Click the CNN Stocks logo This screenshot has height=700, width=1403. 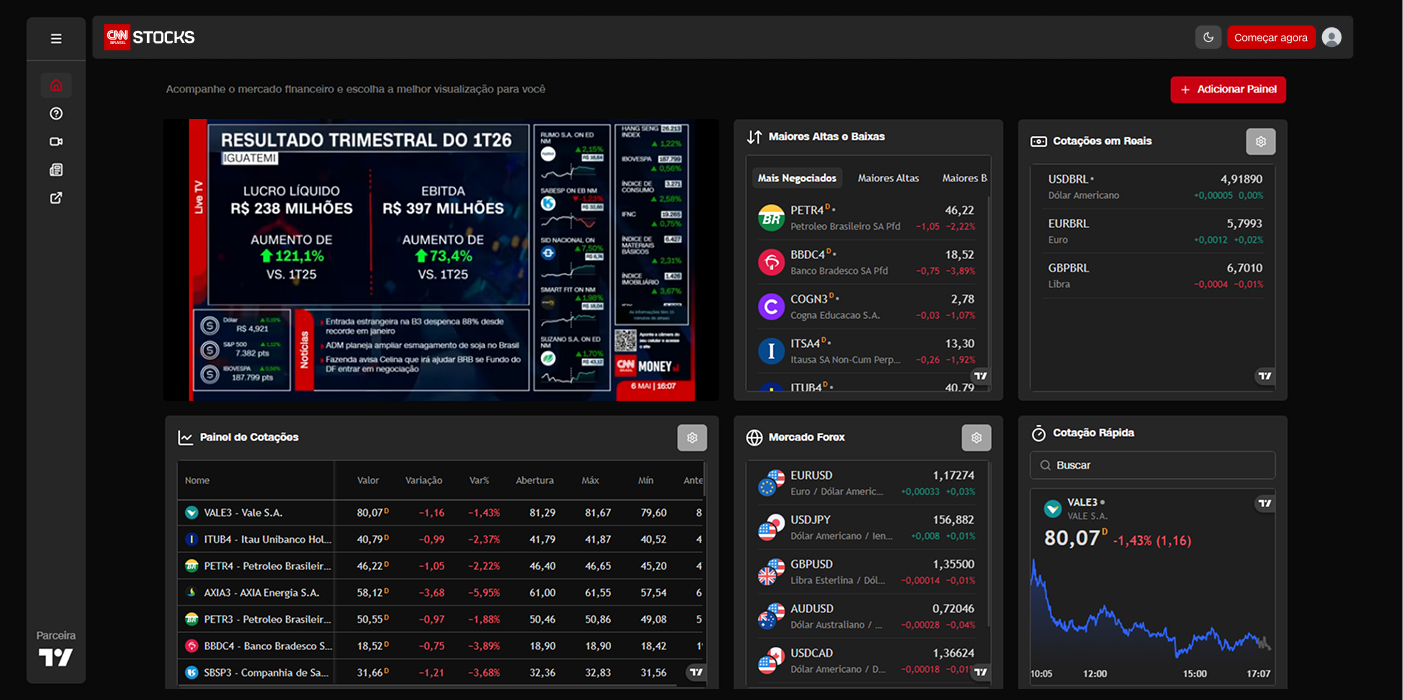(x=150, y=37)
